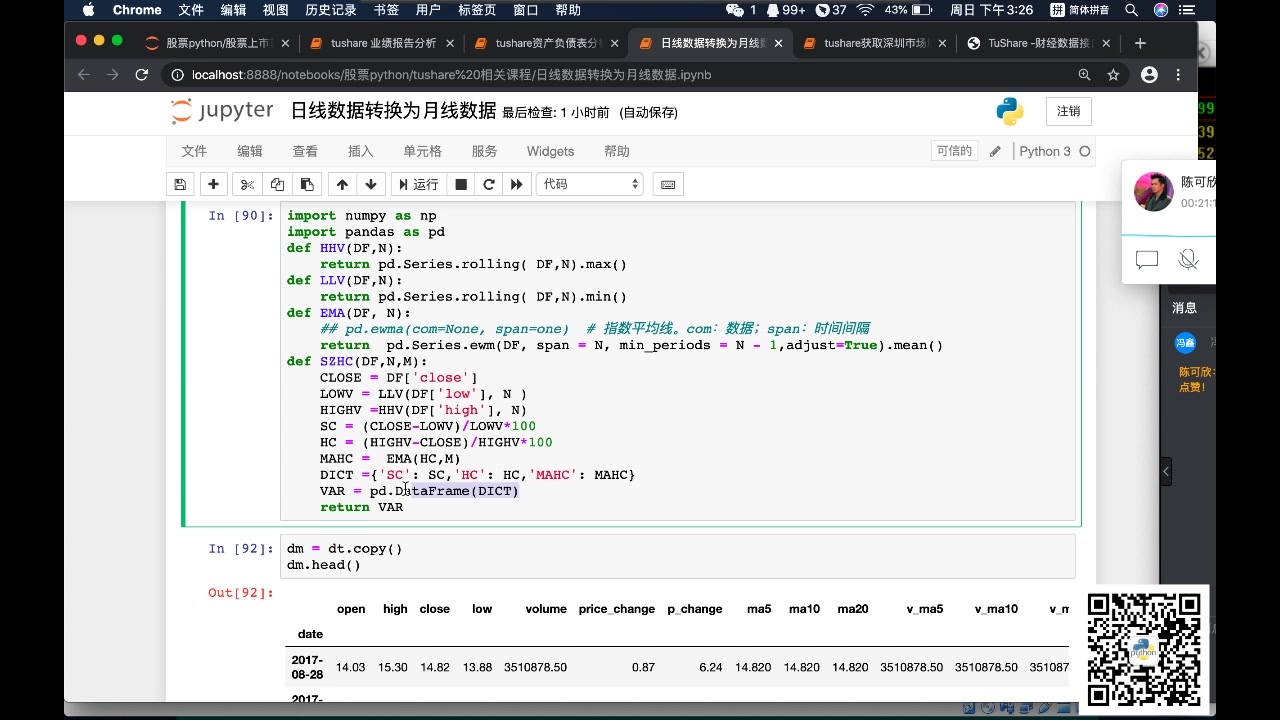1280x720 pixels.
Task: Run the cell with 运行 button
Action: (418, 184)
